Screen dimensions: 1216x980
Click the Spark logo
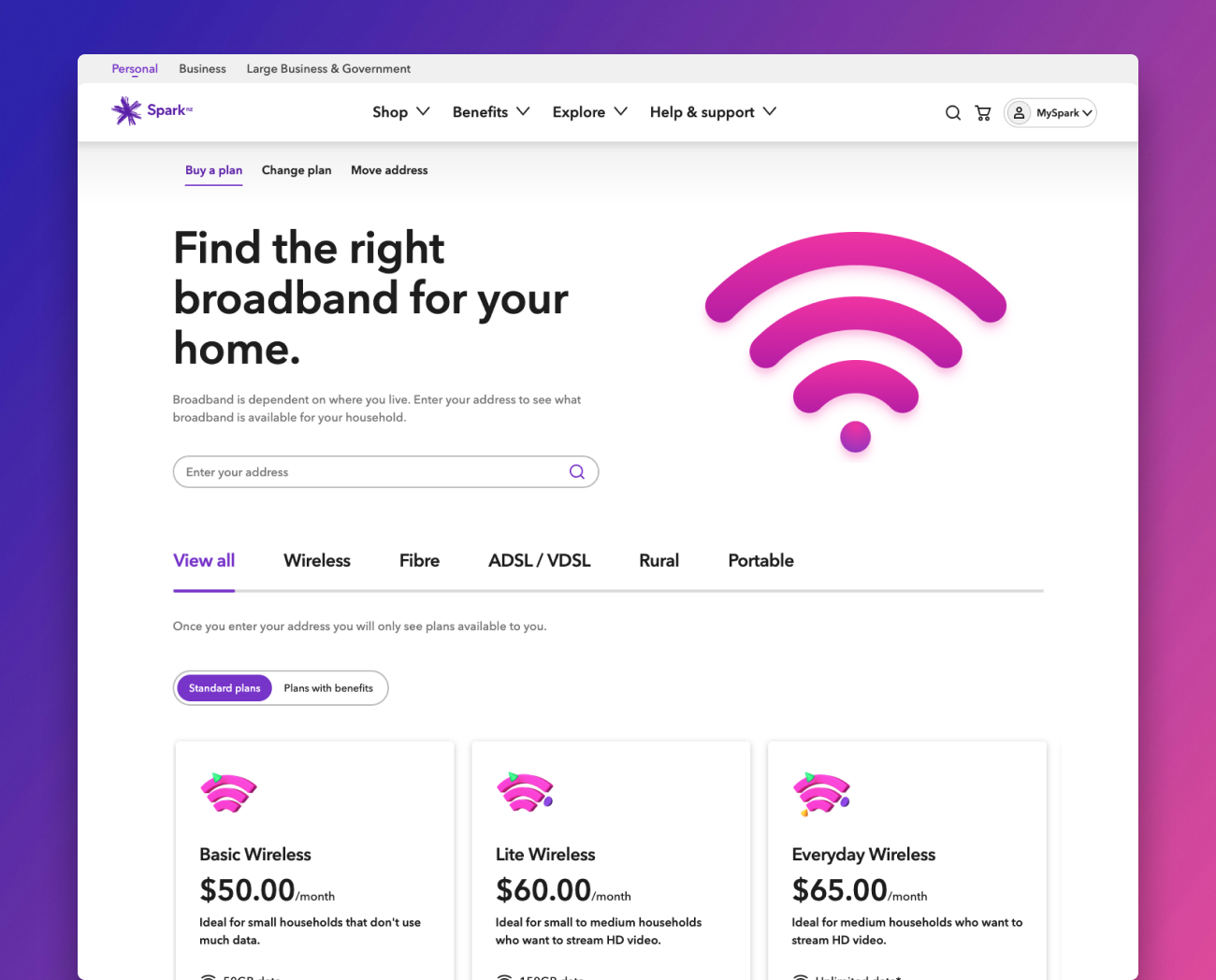pos(152,110)
